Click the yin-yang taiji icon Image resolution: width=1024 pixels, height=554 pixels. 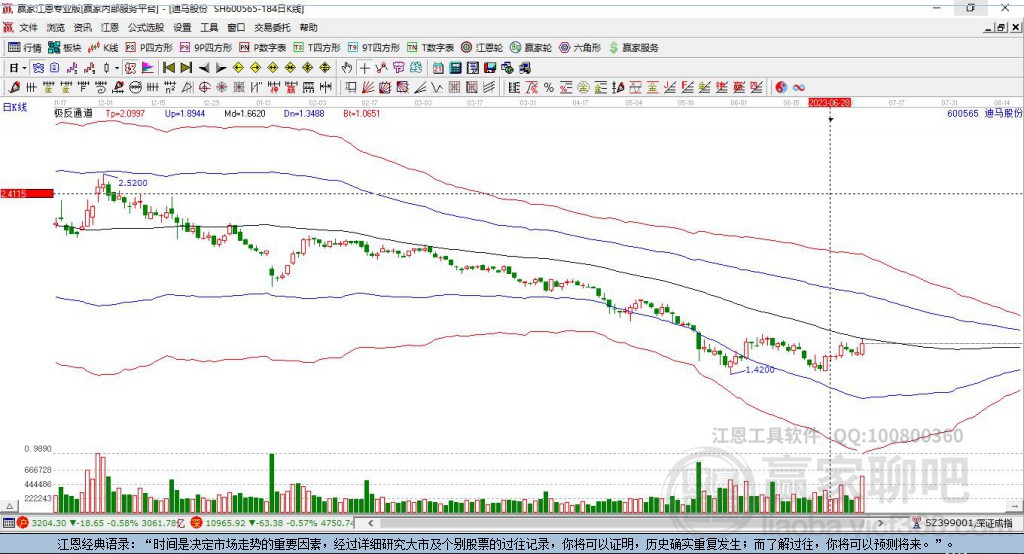781,88
